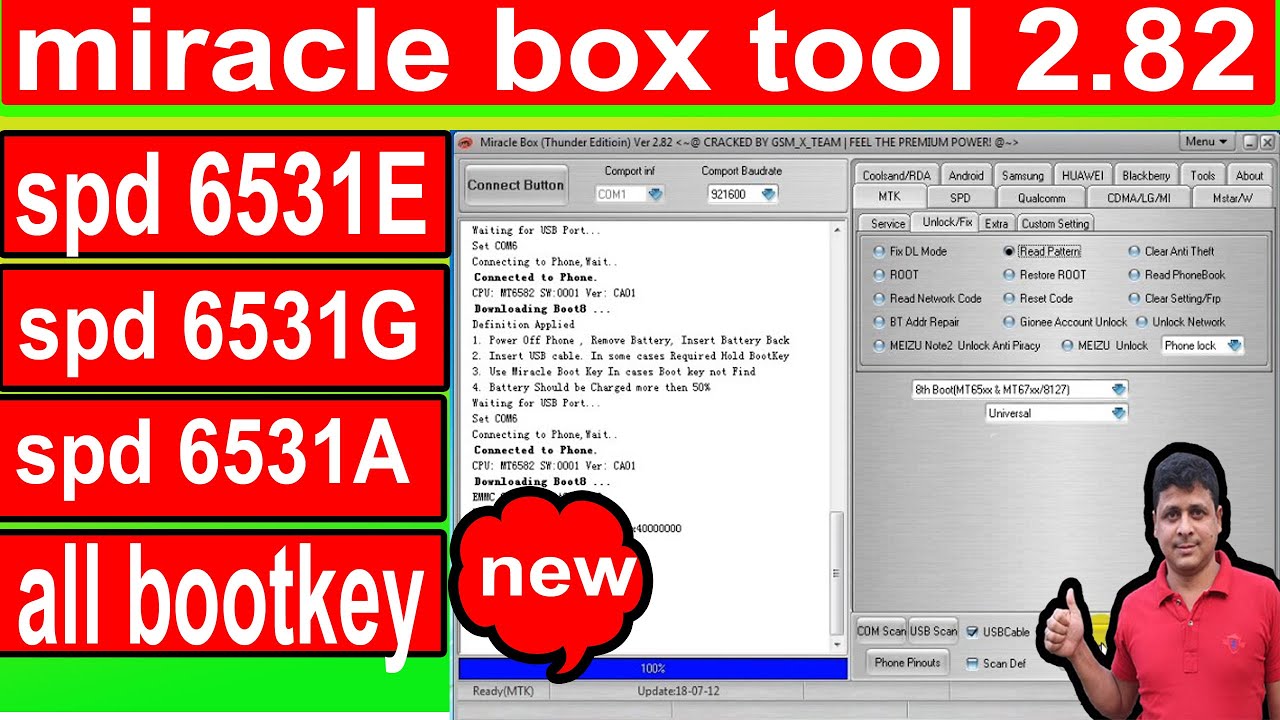Open Phone Pinouts
Viewport: 1280px width, 720px height.
(907, 663)
